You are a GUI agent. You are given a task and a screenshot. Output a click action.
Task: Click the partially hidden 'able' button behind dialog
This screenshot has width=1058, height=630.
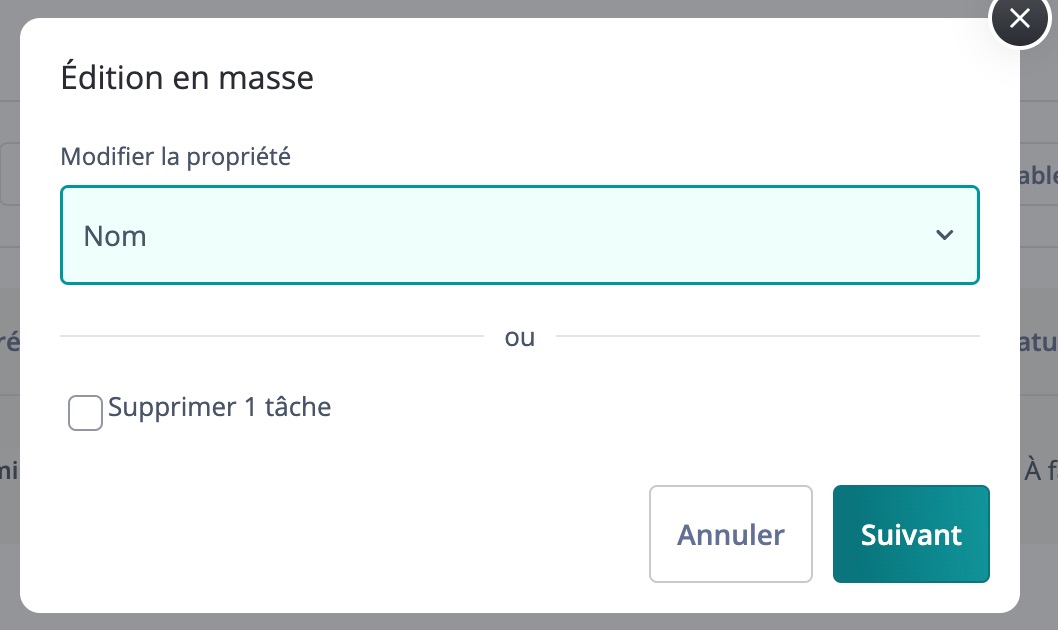pyautogui.click(x=1038, y=175)
